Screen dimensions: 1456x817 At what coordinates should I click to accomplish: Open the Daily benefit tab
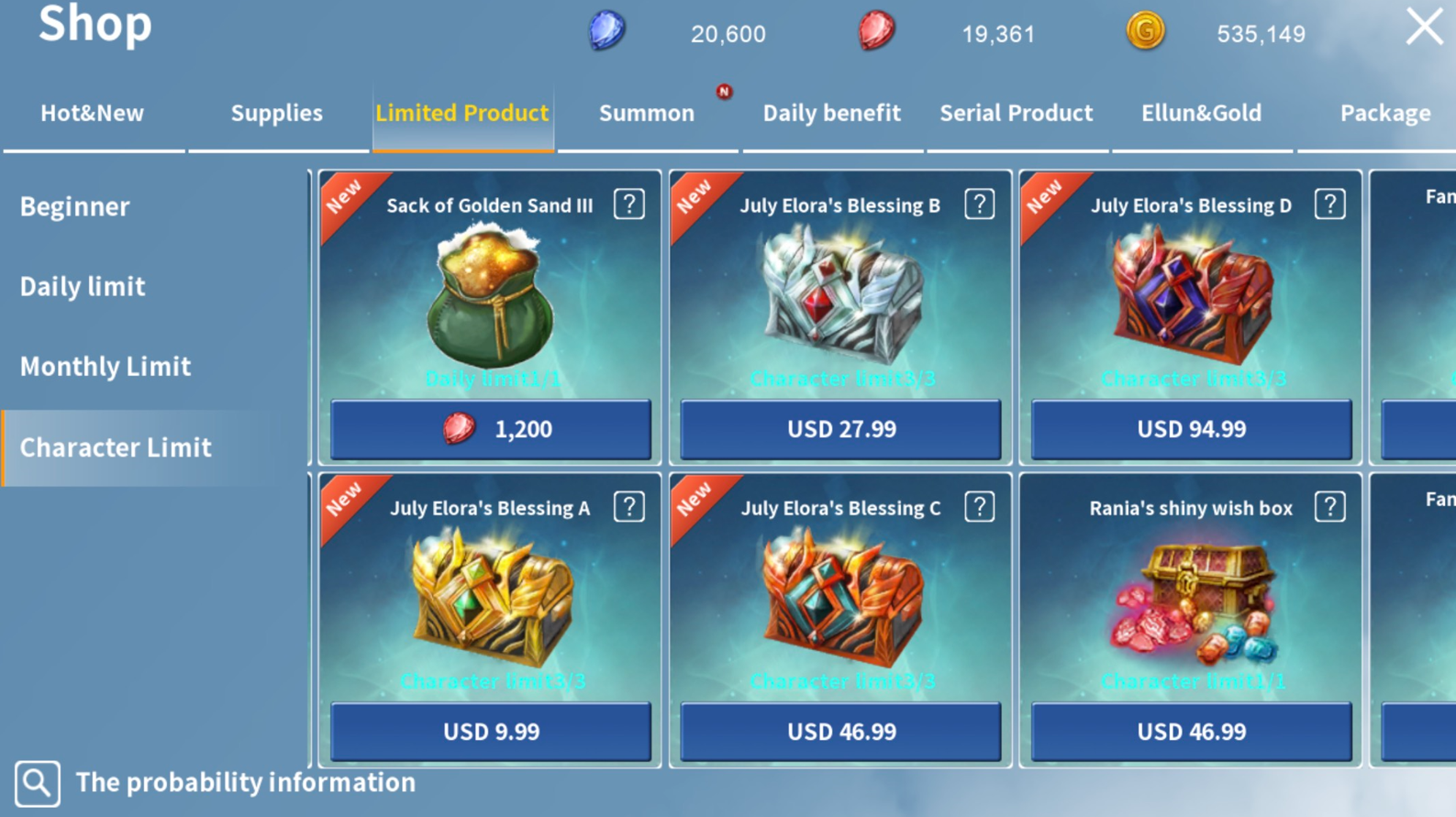coord(831,113)
